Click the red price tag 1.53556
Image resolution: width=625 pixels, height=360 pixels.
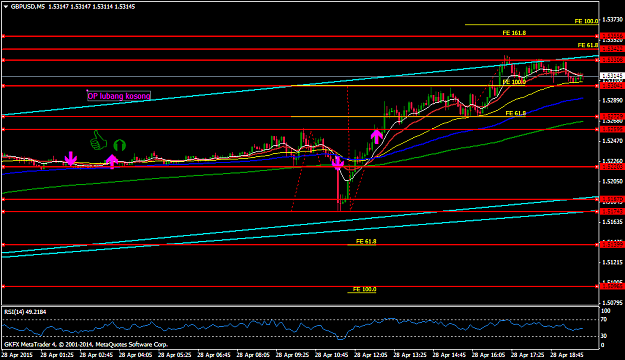tap(612, 36)
